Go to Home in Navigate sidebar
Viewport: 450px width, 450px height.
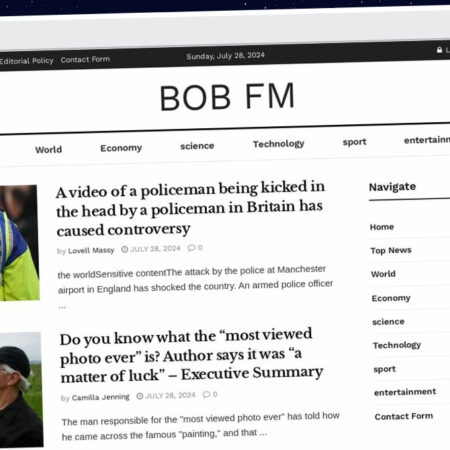(382, 227)
